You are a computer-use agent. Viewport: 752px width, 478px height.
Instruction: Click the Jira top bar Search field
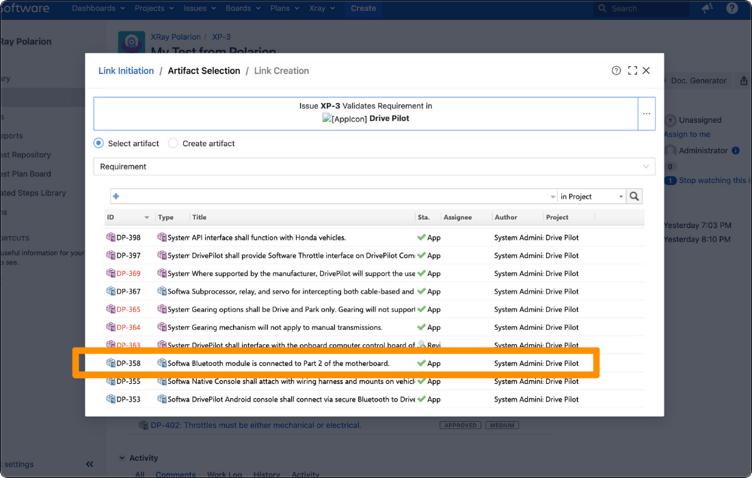click(x=640, y=9)
